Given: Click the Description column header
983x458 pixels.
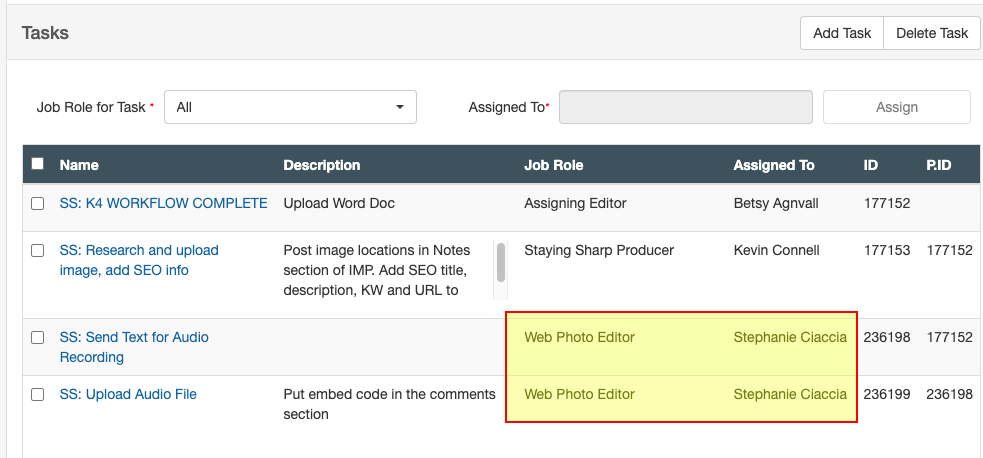Looking at the screenshot, I should (321, 165).
